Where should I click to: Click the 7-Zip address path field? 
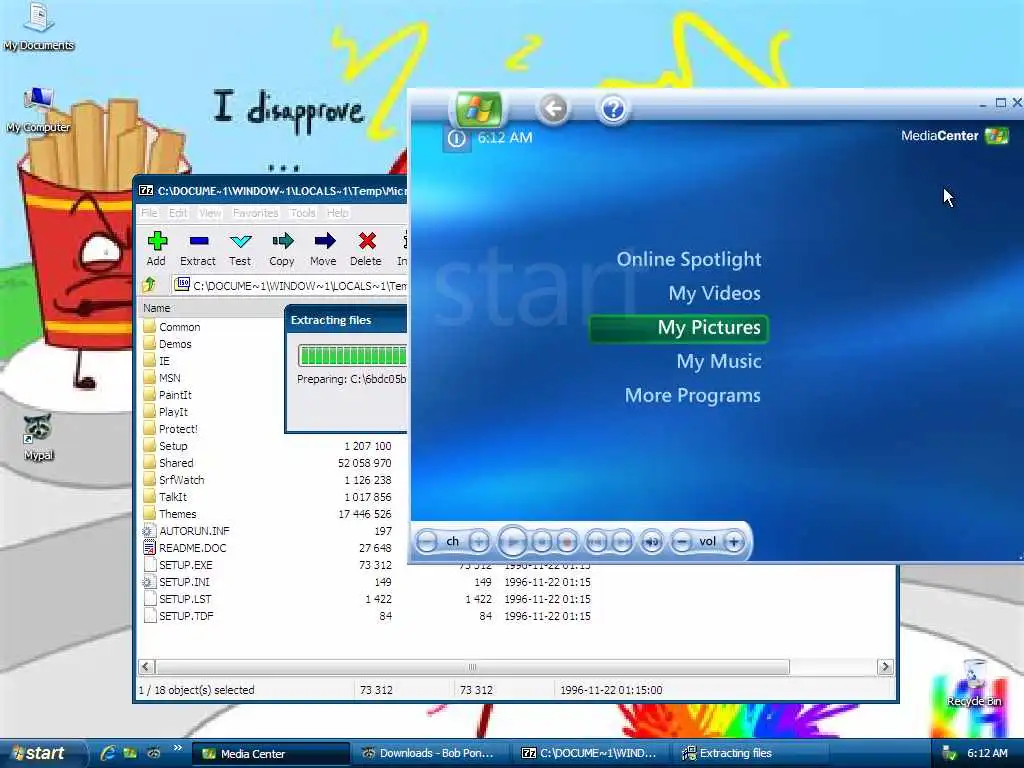tap(290, 285)
